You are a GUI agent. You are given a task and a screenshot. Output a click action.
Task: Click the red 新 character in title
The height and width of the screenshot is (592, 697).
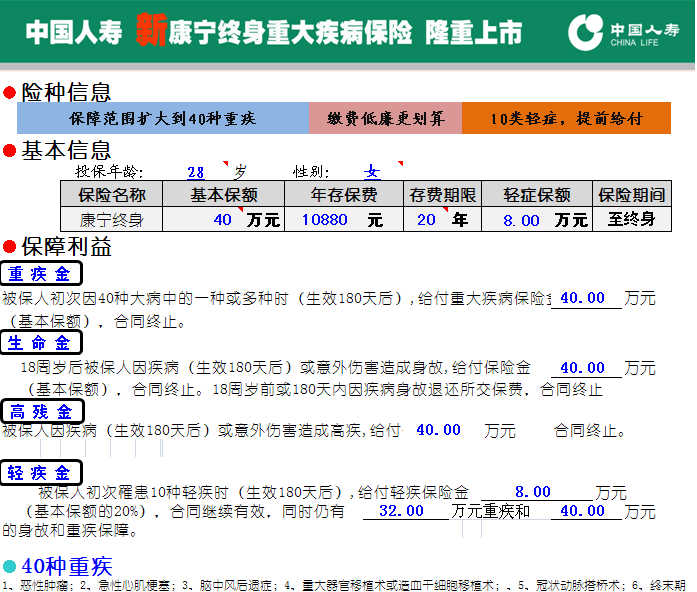tap(152, 30)
